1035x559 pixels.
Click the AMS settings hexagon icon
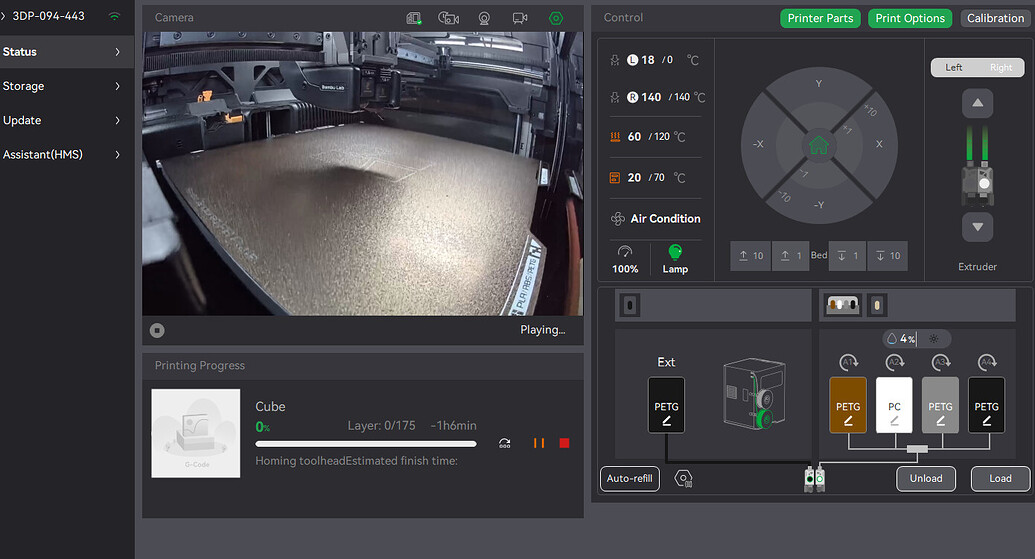[x=683, y=478]
